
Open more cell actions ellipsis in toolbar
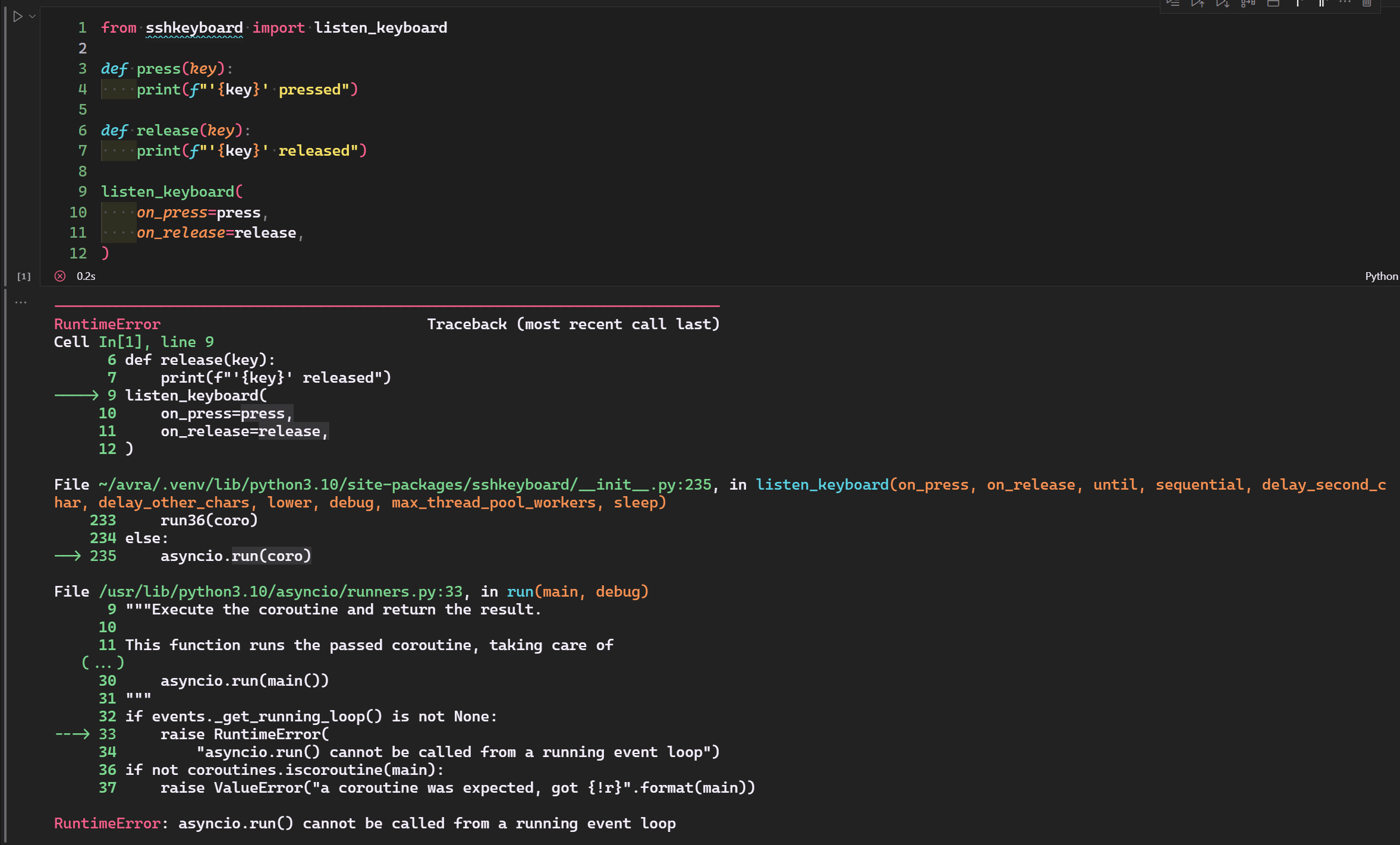coord(1345,2)
